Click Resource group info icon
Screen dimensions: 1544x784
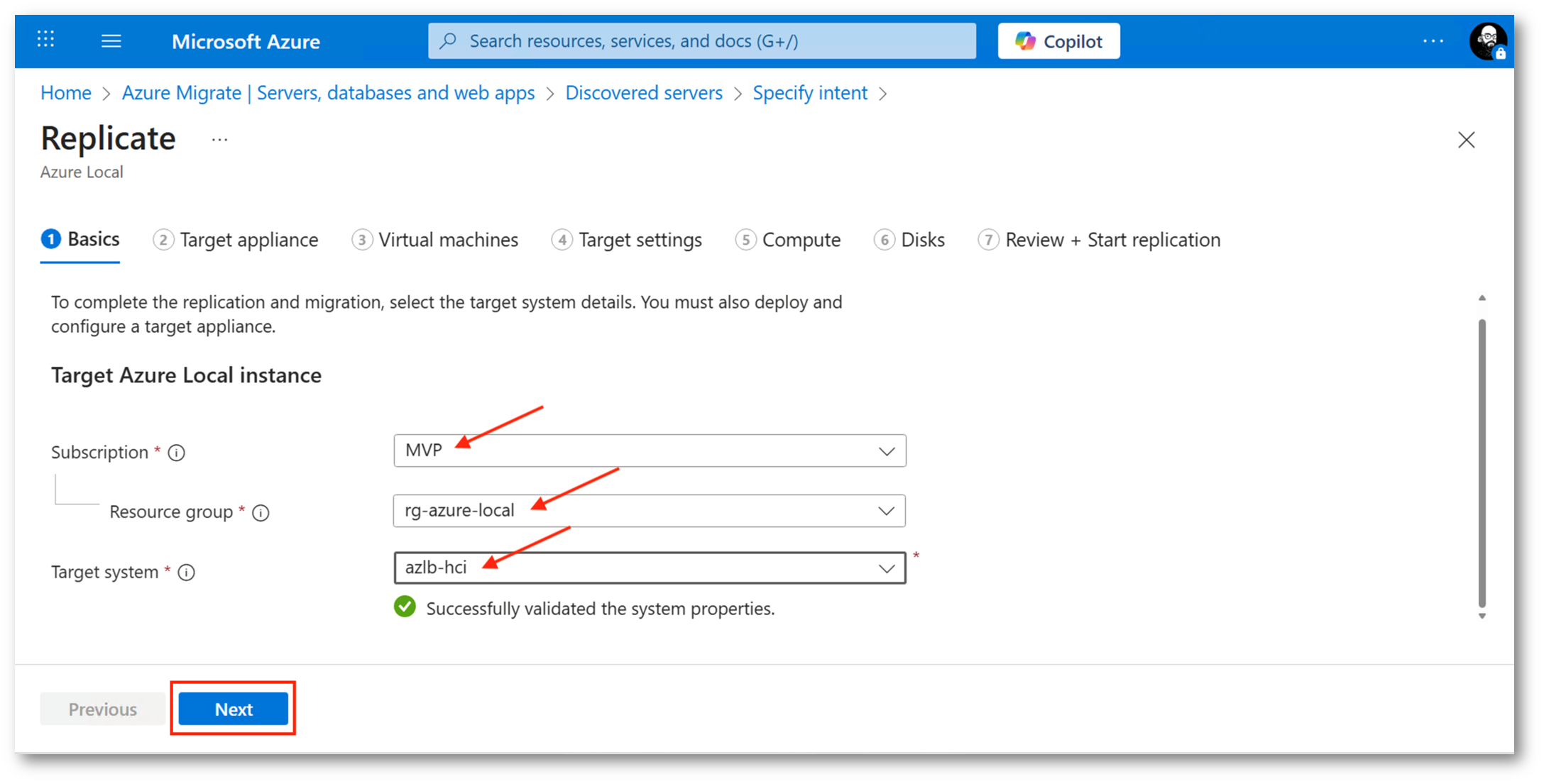tap(261, 512)
